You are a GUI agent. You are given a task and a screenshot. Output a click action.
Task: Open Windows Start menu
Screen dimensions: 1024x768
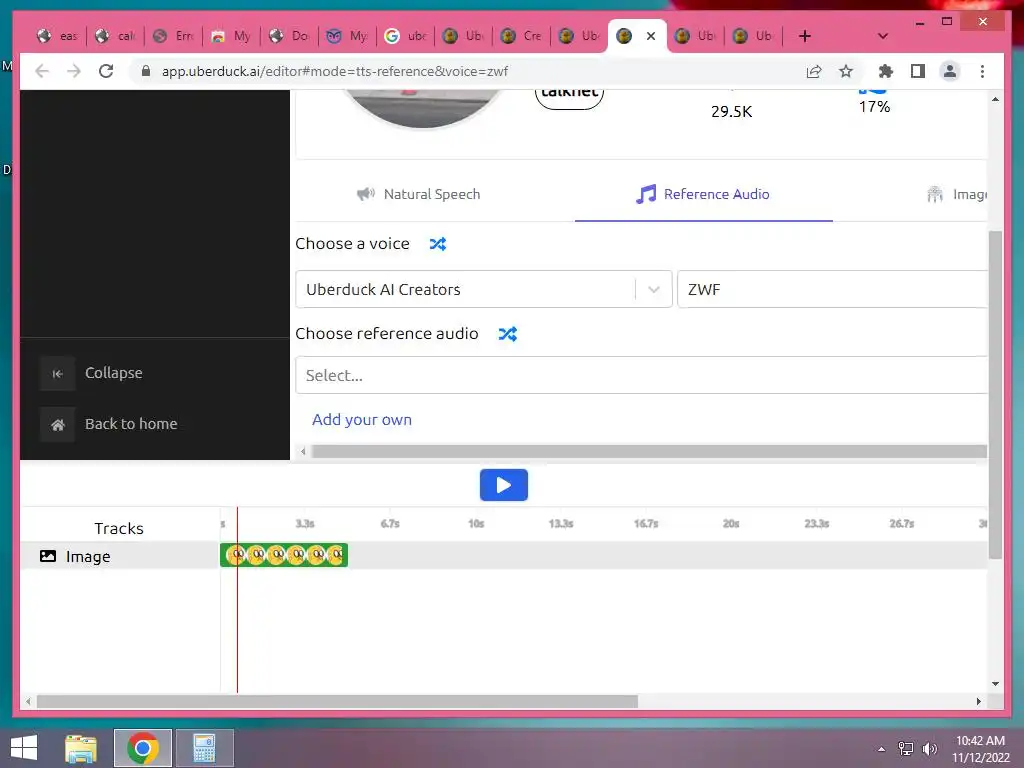pos(24,748)
